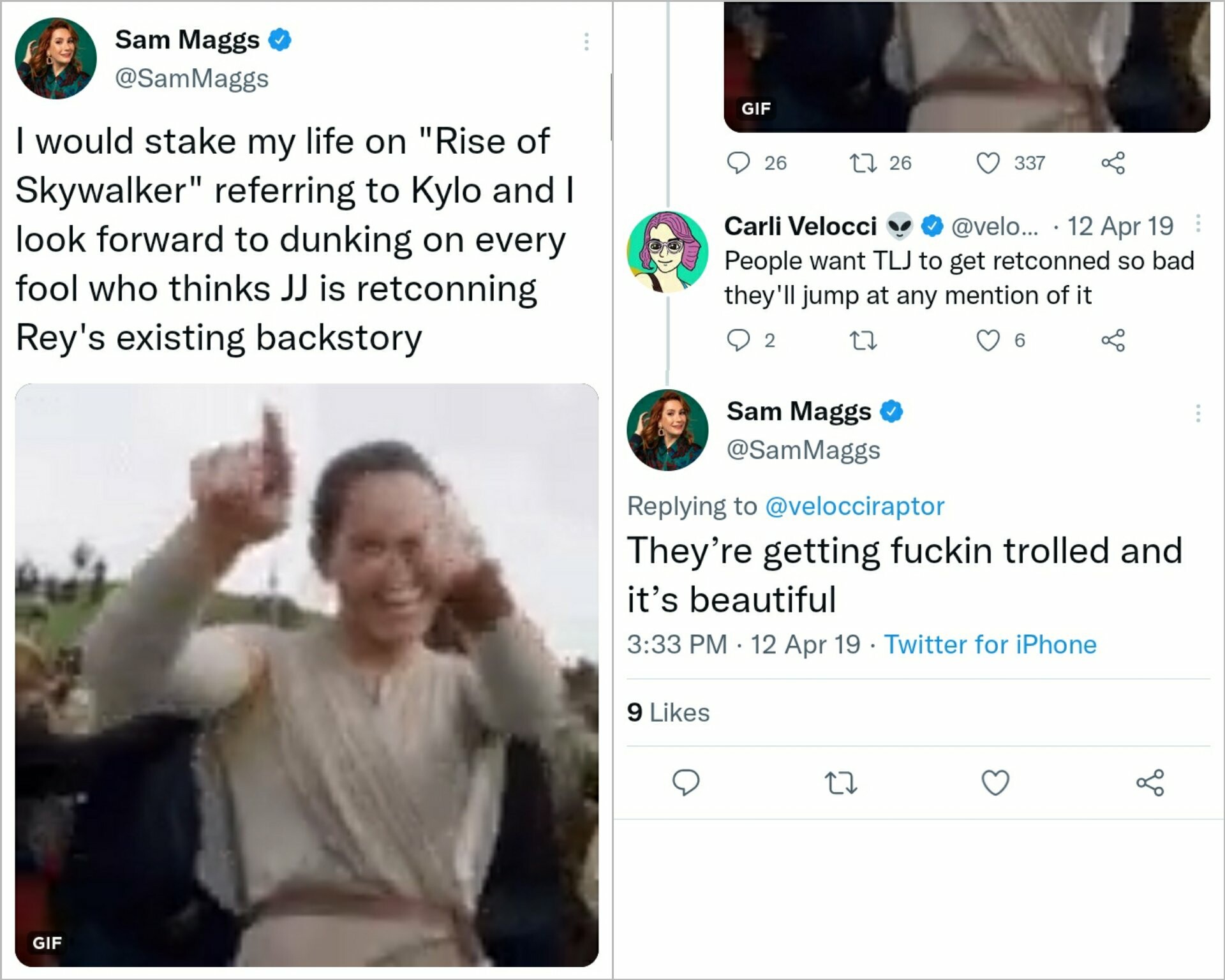Share the tweet with 337 likes

pyautogui.click(x=1113, y=163)
